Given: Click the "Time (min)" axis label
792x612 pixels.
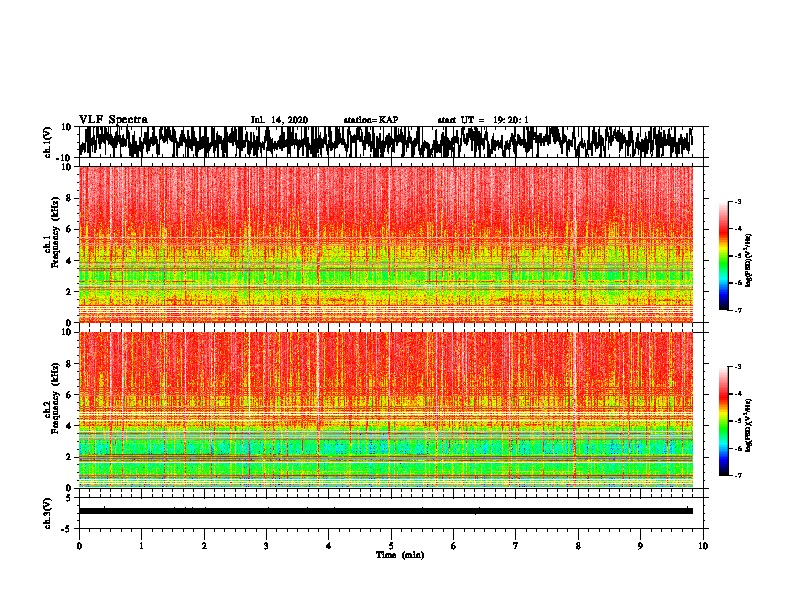Looking at the screenshot, I should coord(400,555).
